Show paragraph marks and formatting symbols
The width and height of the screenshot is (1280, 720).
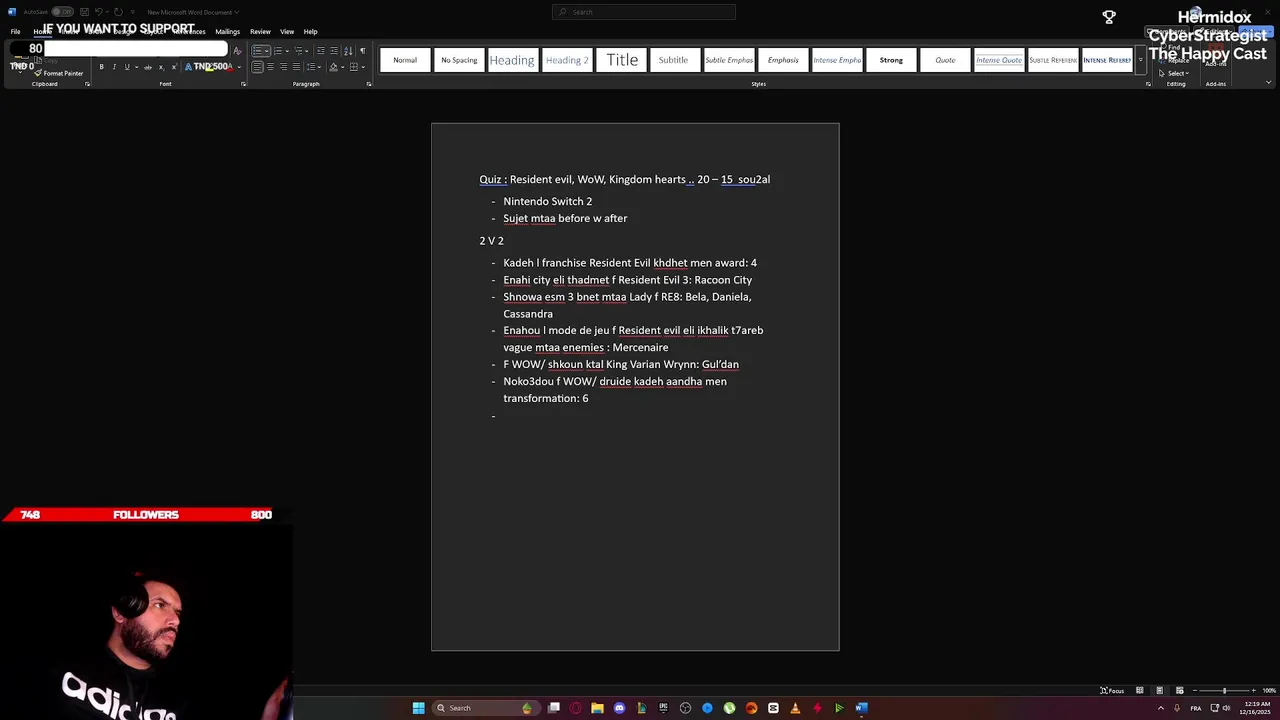pyautogui.click(x=362, y=51)
